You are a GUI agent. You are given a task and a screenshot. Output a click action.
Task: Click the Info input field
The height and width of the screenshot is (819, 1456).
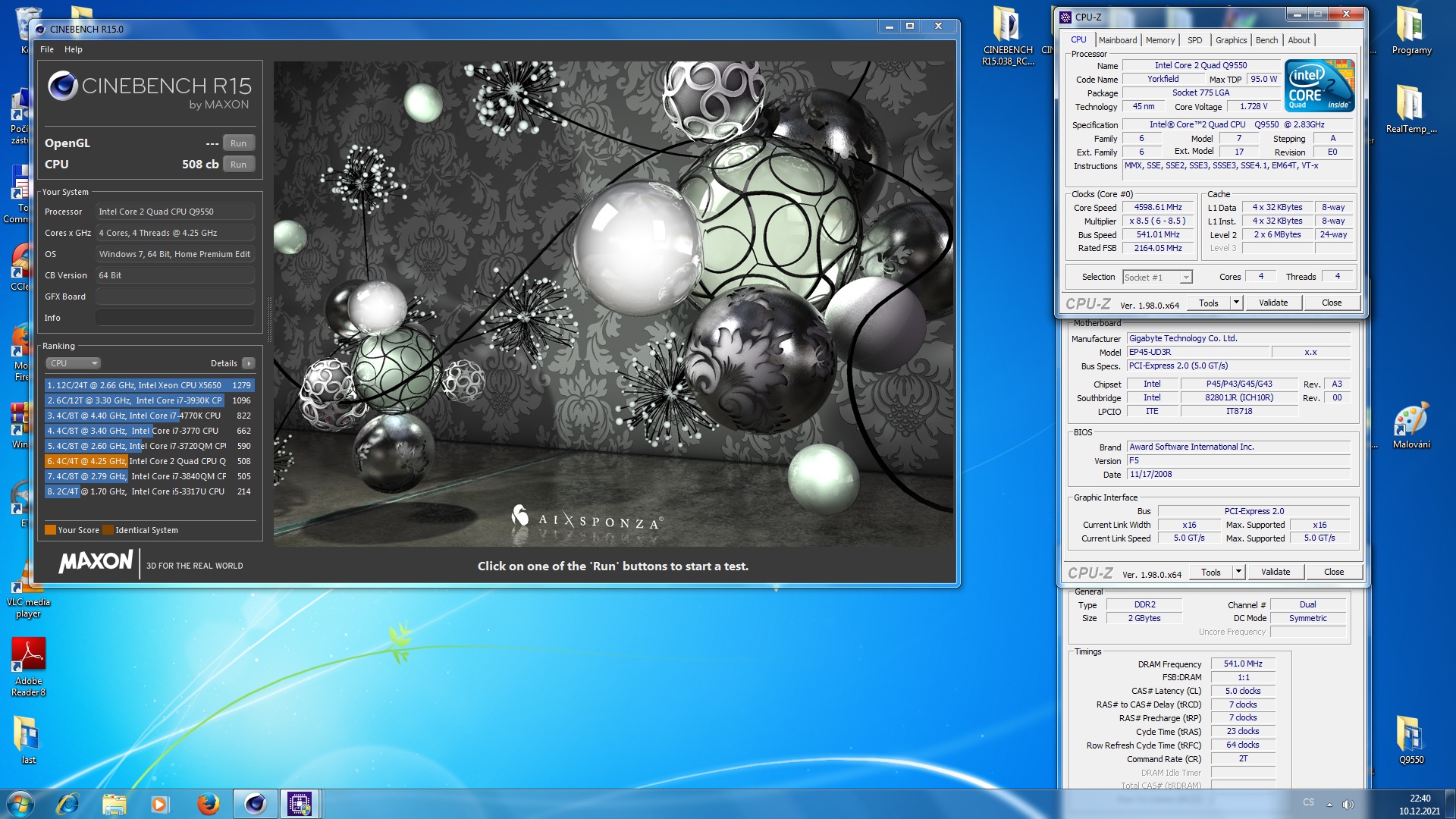[x=175, y=318]
